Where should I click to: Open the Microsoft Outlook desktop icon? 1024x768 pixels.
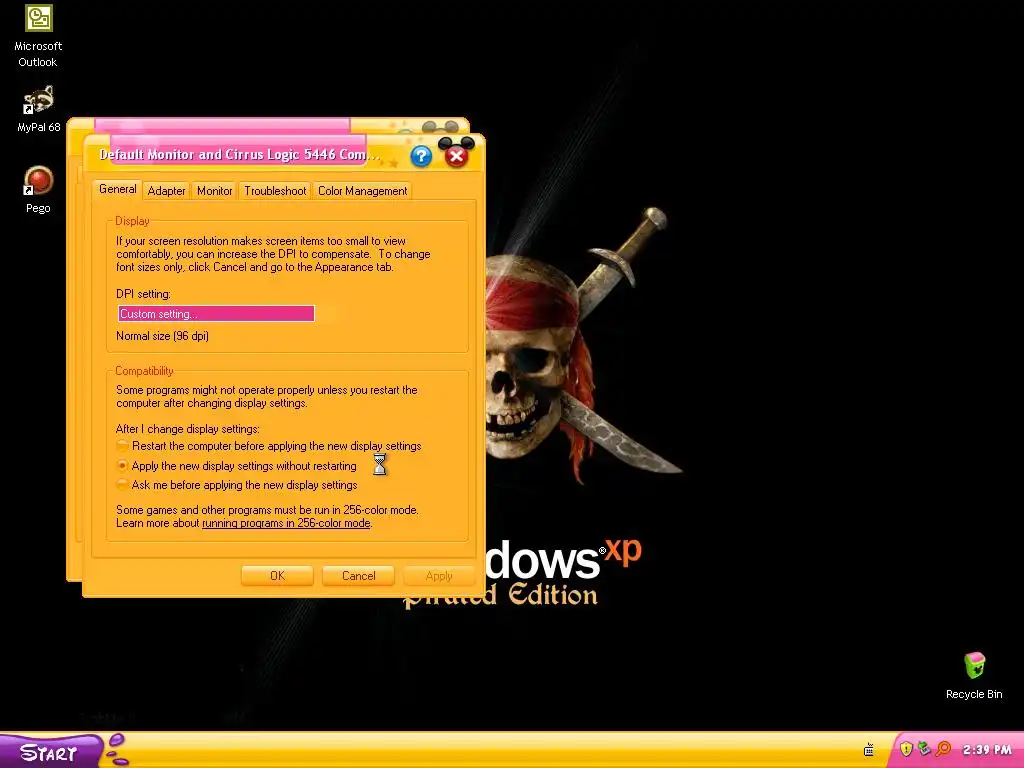pyautogui.click(x=38, y=35)
